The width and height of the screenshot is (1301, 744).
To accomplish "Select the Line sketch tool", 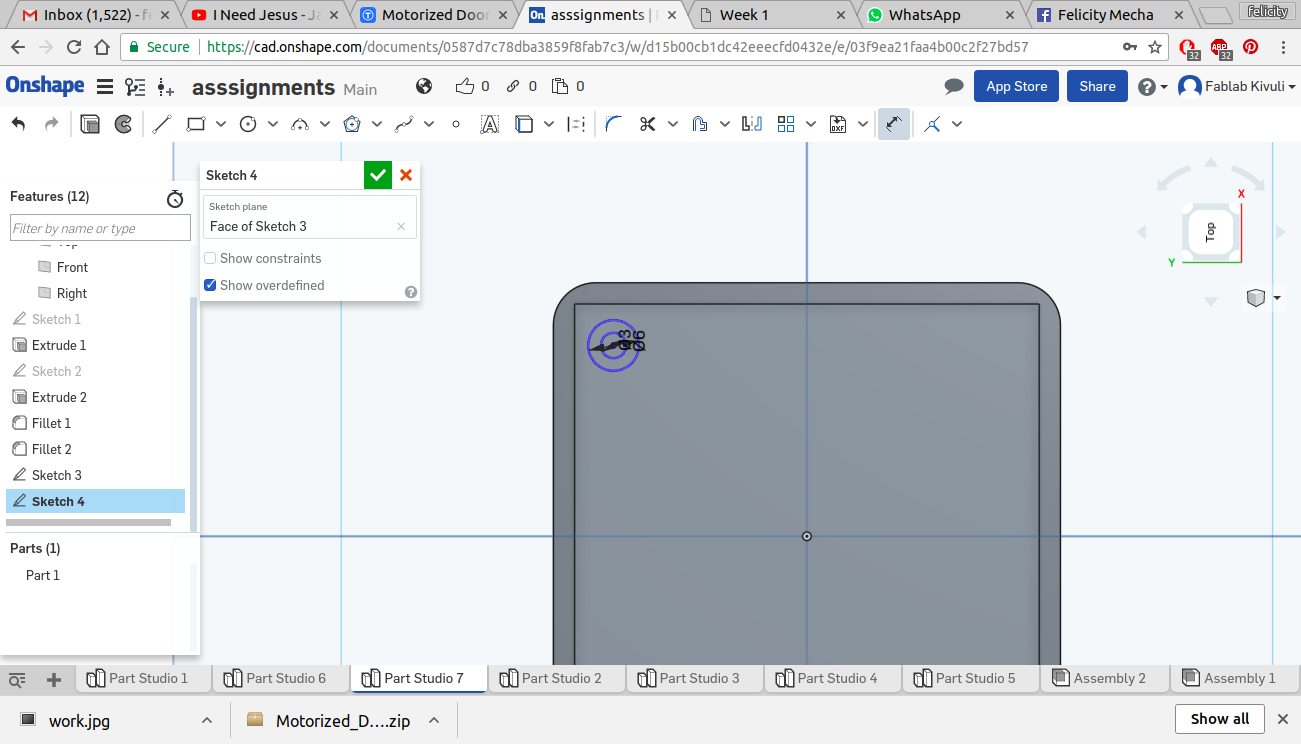I will tap(162, 124).
